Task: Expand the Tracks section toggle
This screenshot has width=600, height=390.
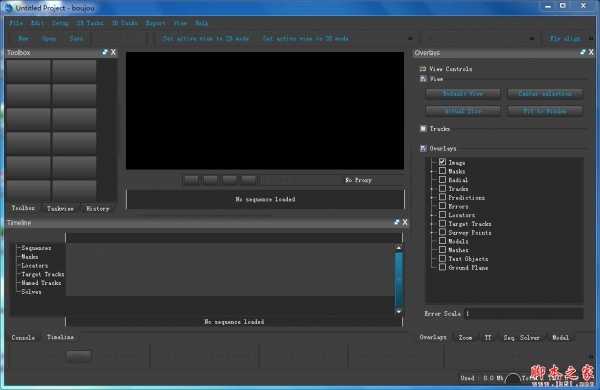Action: pos(423,129)
